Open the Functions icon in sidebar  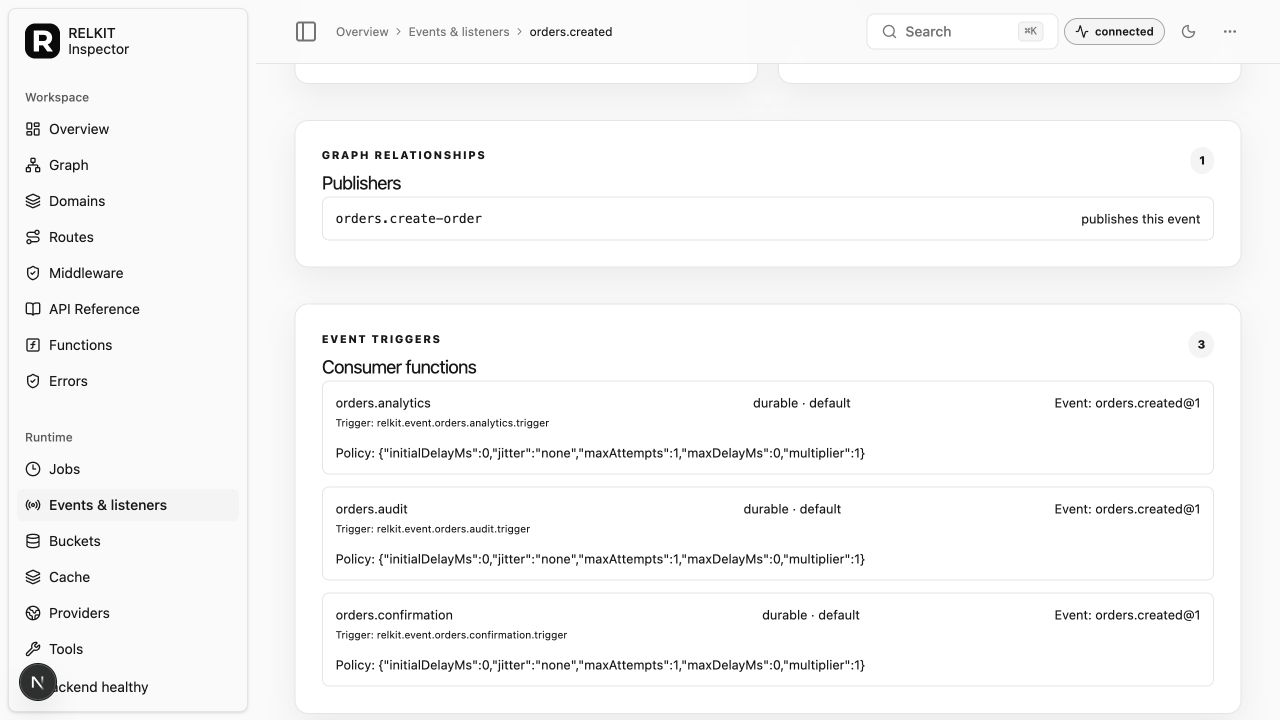point(33,345)
